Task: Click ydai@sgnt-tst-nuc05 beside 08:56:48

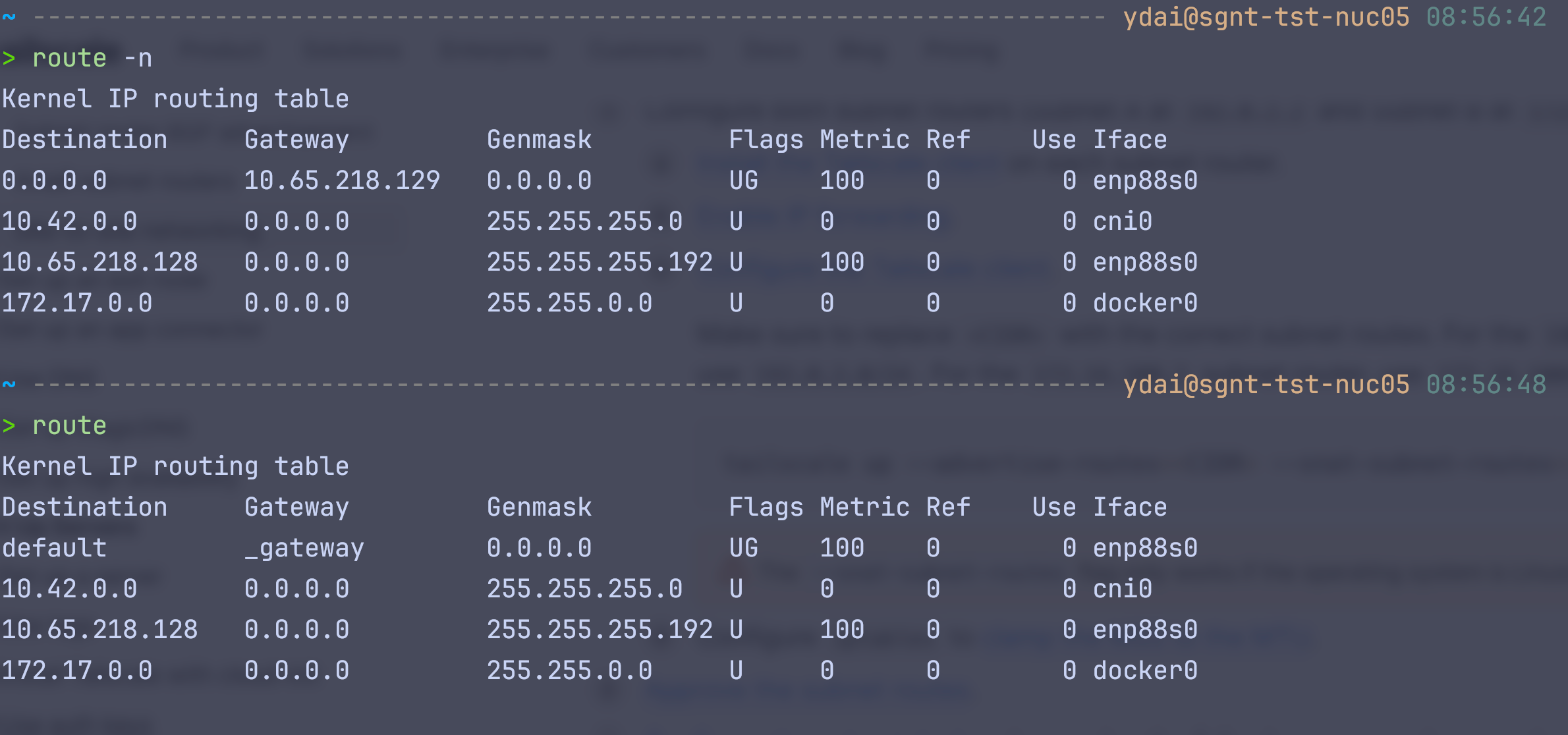Action: tap(1266, 385)
